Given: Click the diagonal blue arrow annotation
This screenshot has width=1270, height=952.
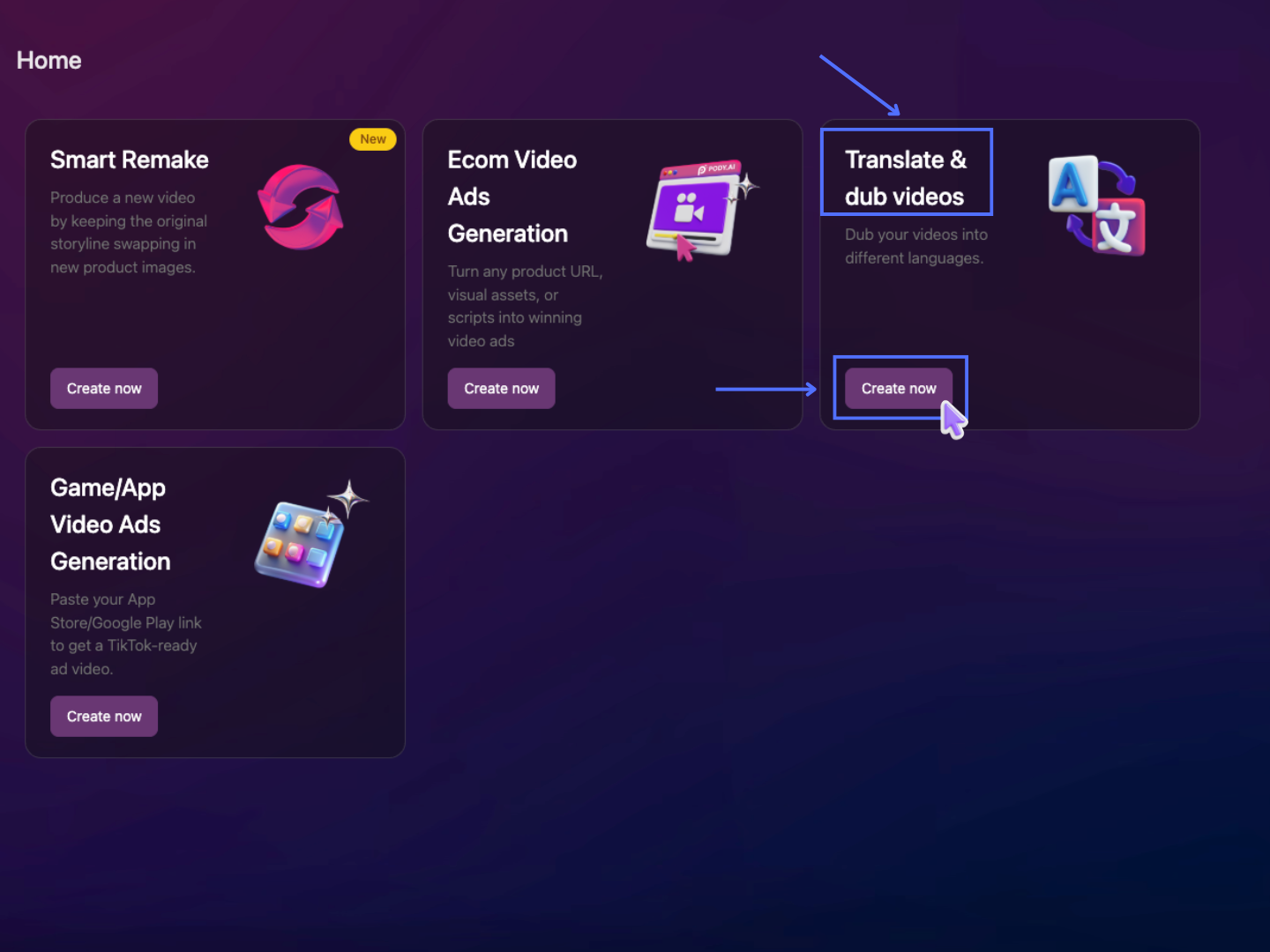Looking at the screenshot, I should pyautogui.click(x=859, y=86).
